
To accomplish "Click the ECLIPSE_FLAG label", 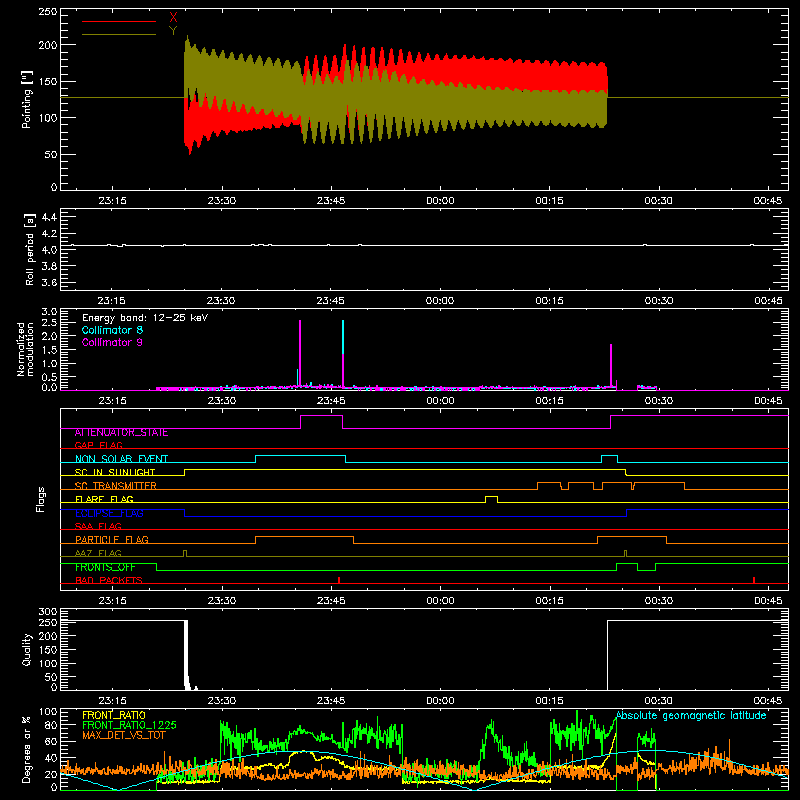I will point(109,513).
